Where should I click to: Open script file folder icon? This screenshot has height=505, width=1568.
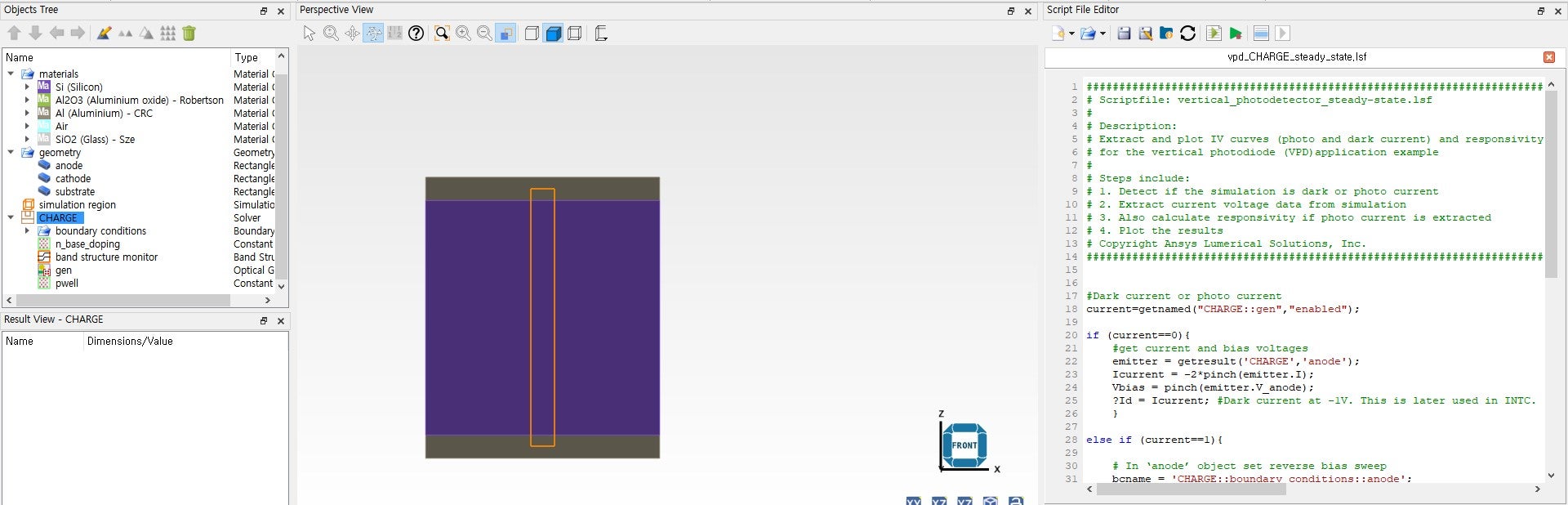tap(1088, 33)
